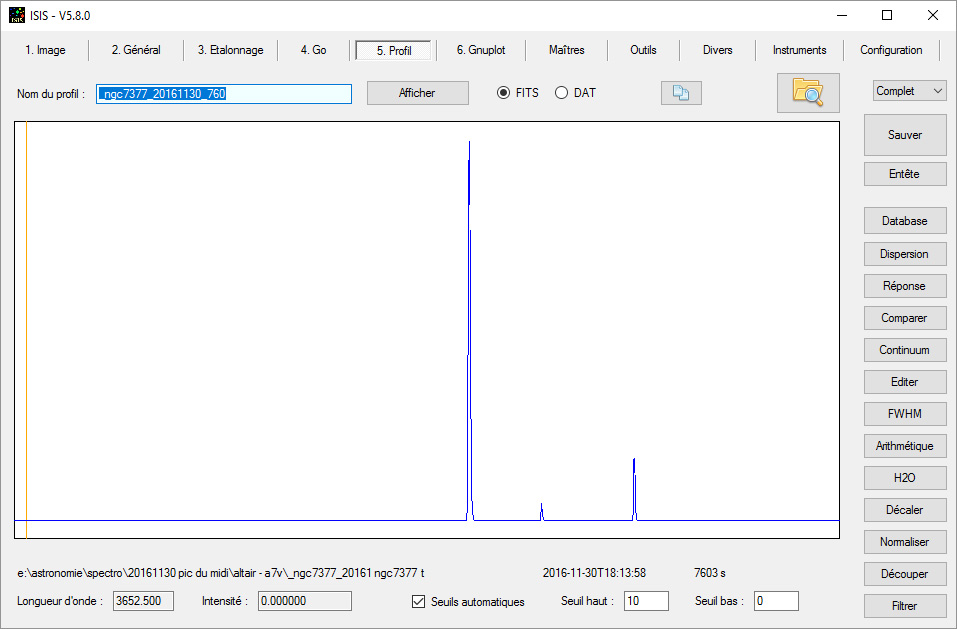
Task: Click the Dispersion button
Action: [905, 254]
